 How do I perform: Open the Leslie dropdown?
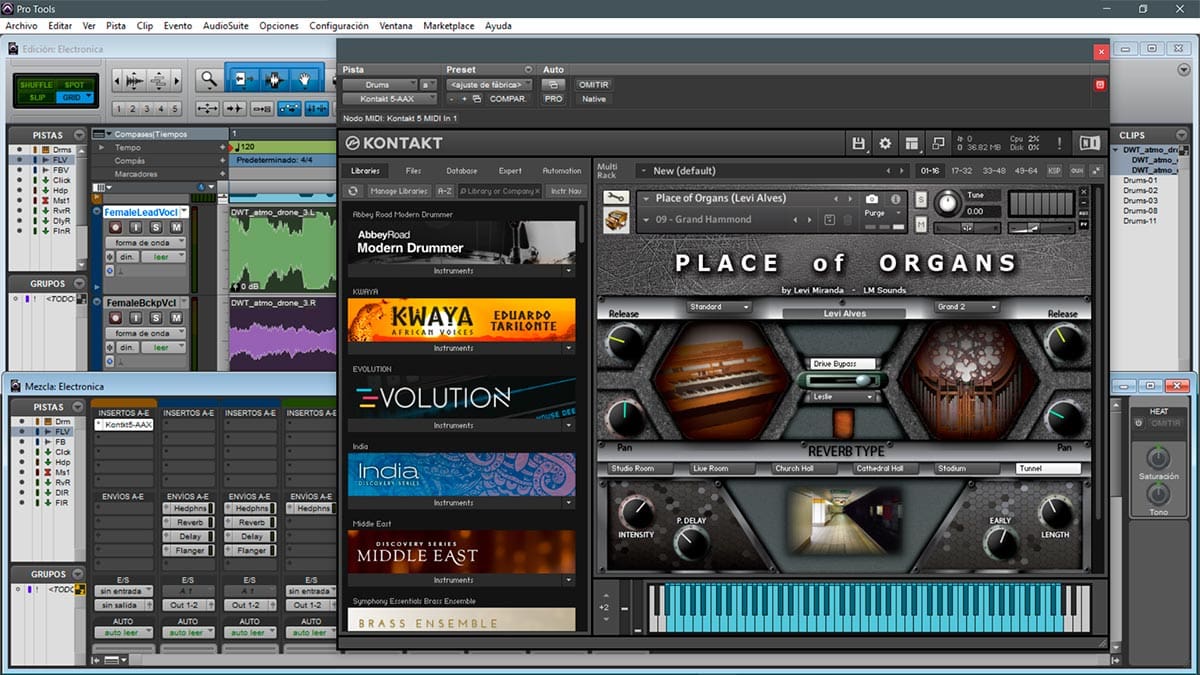click(x=843, y=397)
